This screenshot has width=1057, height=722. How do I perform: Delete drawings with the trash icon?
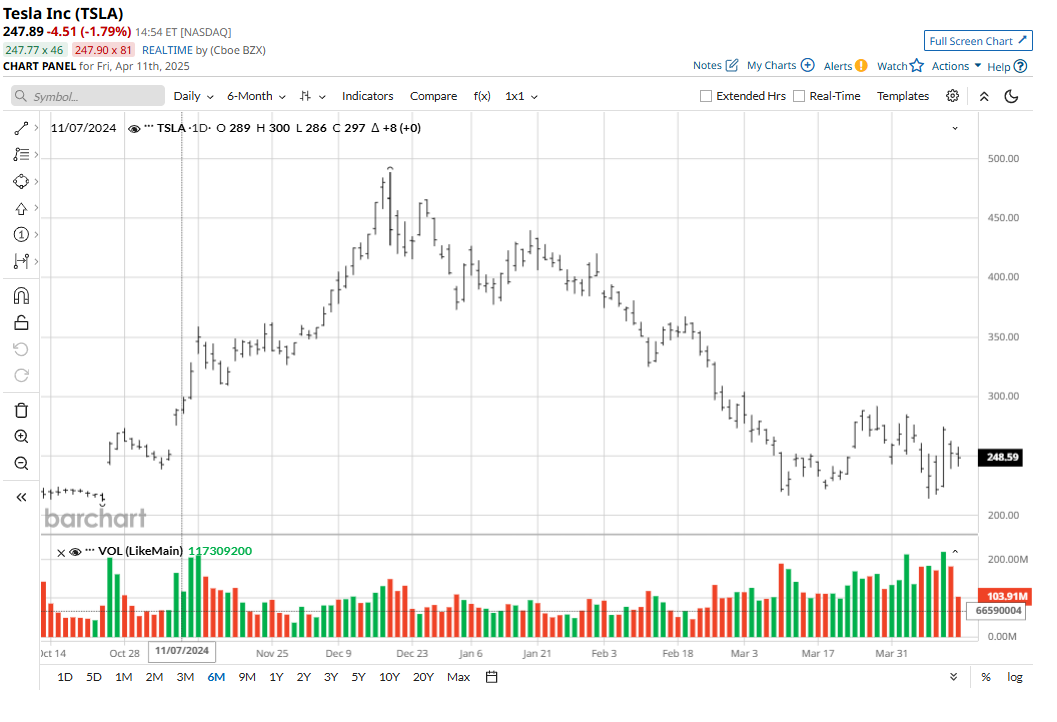tap(21, 410)
